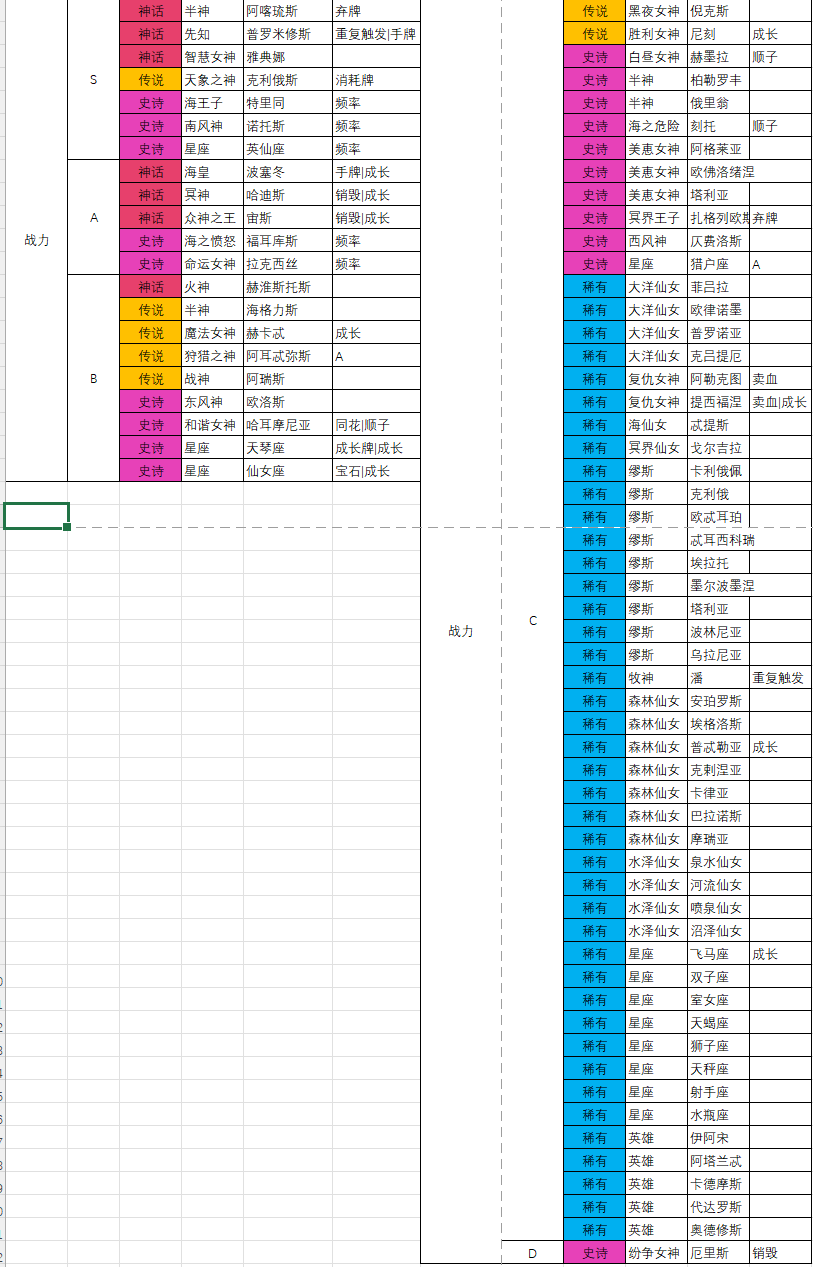Screen dimensions: 813x1267
Task: Click the 众神之王 cell
Action: tap(212, 218)
